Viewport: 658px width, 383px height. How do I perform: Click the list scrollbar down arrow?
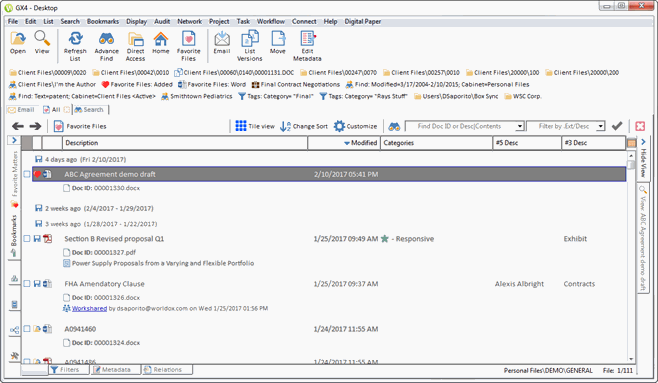631,359
